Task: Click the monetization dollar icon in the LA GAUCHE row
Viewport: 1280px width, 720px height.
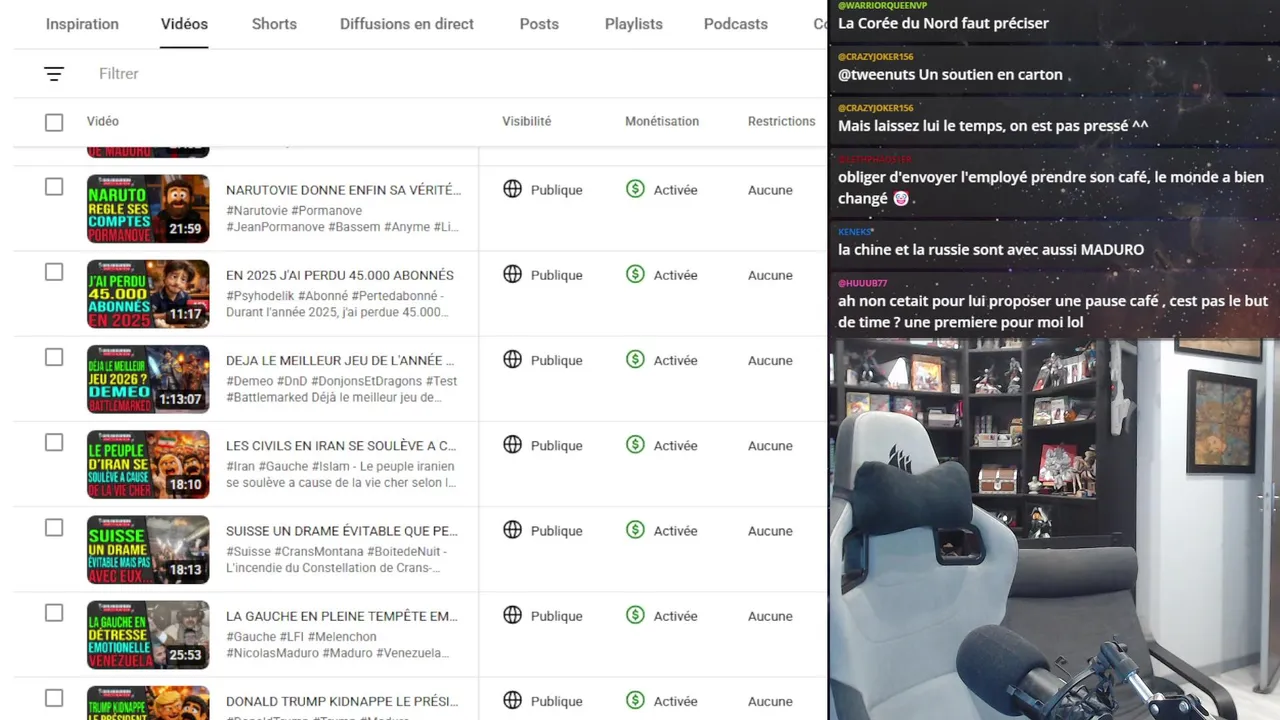Action: [x=635, y=614]
